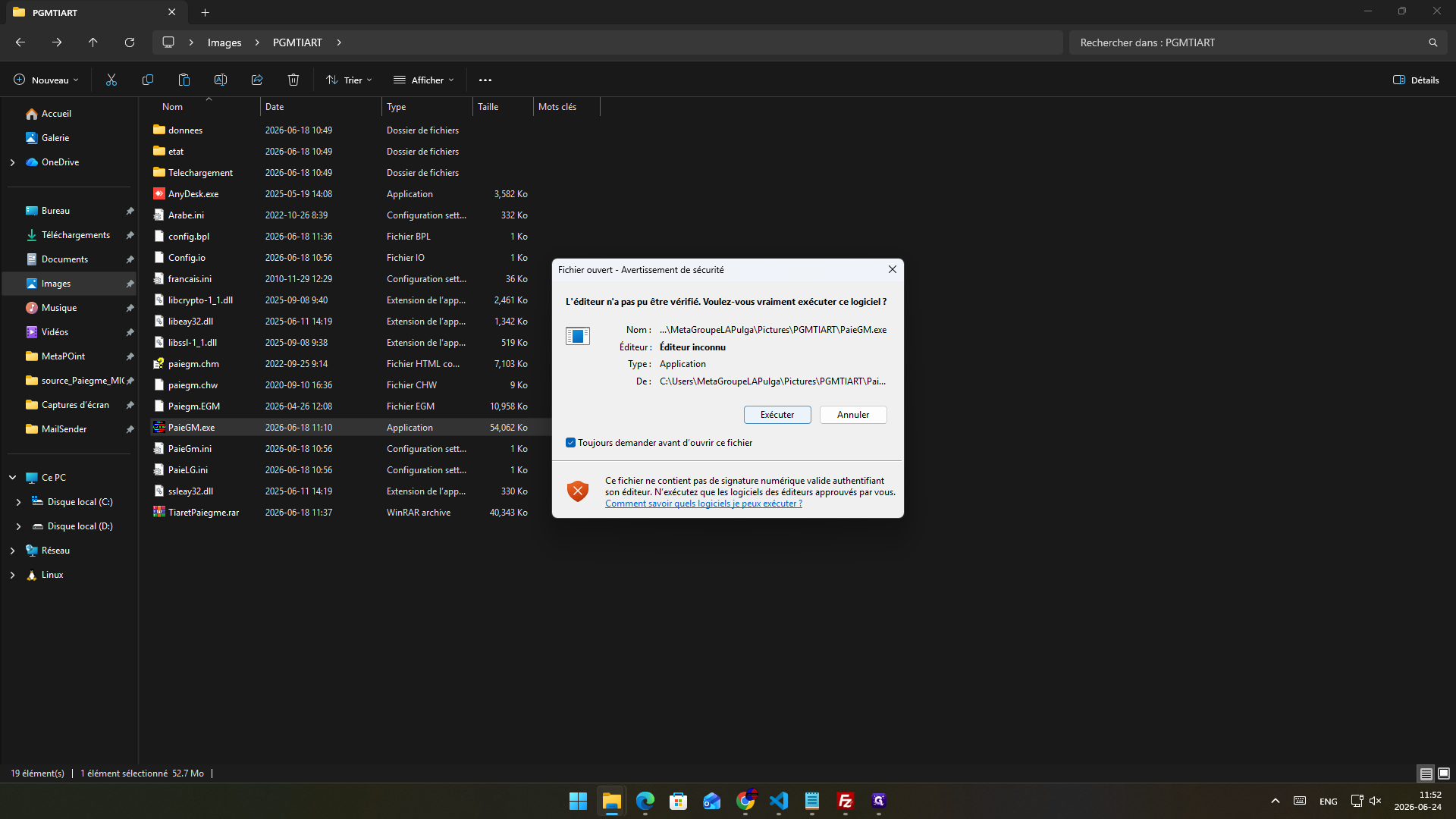1456x819 pixels.
Task: Open Microsoft Store from the taskbar
Action: [x=679, y=801]
